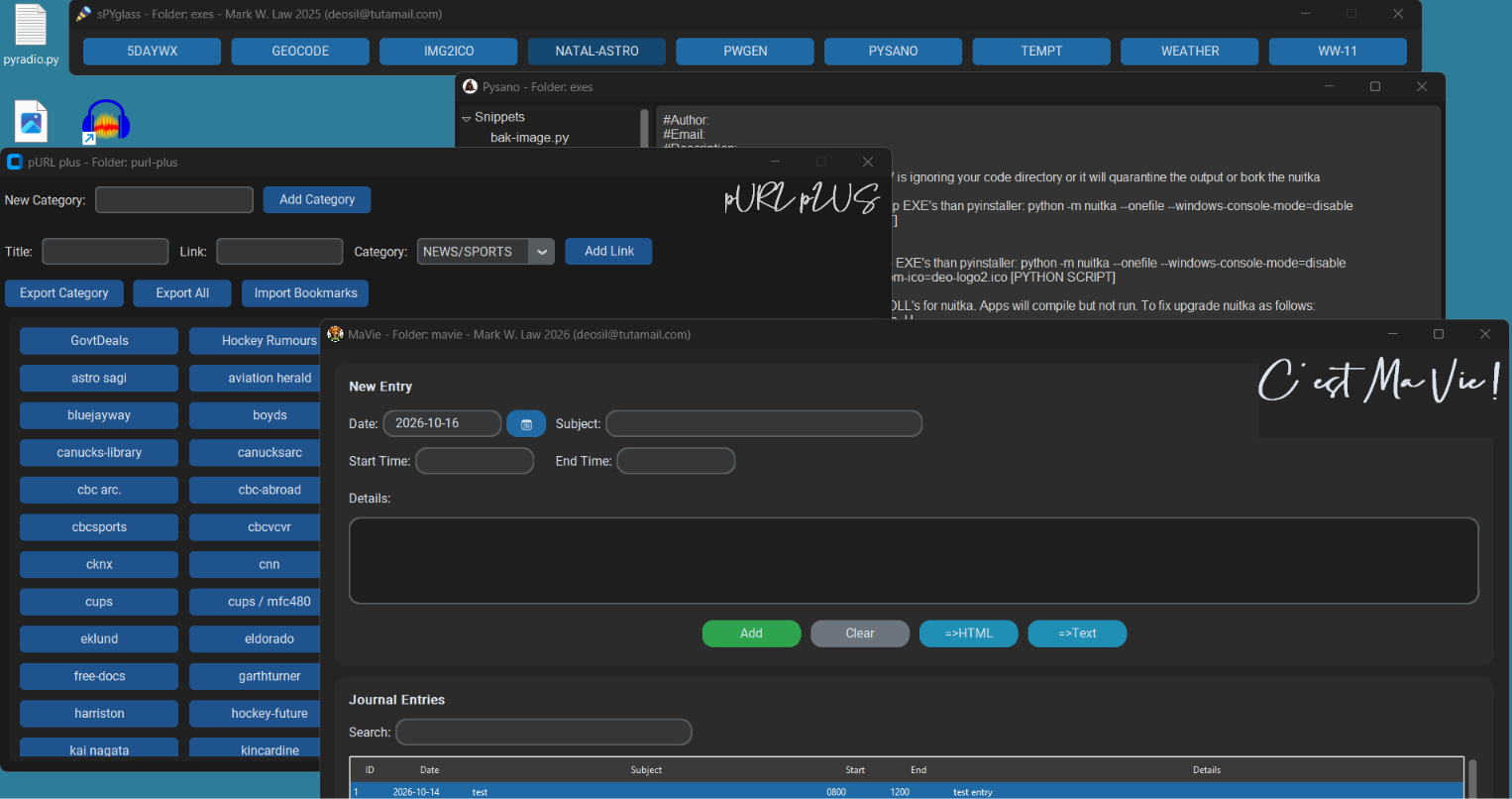The height and width of the screenshot is (799, 1512).
Task: Click the sPYglass title bar app icon
Action: point(84,14)
